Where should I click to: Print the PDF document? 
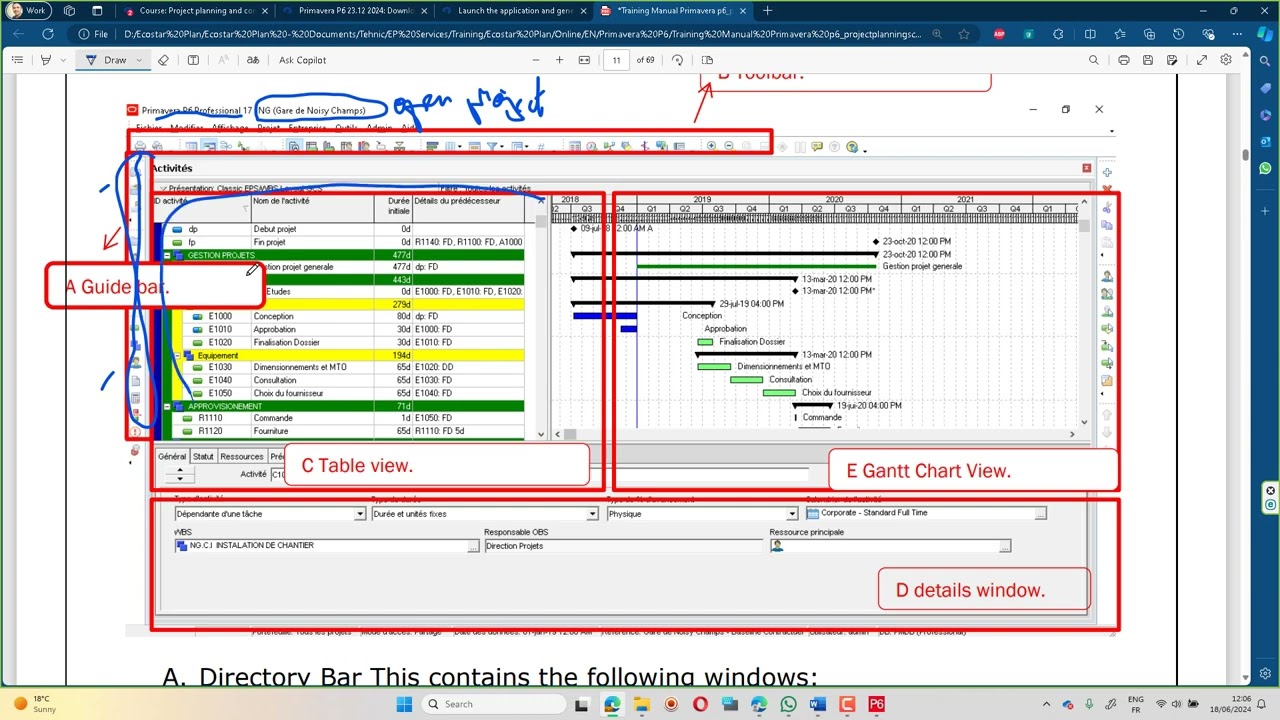[1123, 60]
